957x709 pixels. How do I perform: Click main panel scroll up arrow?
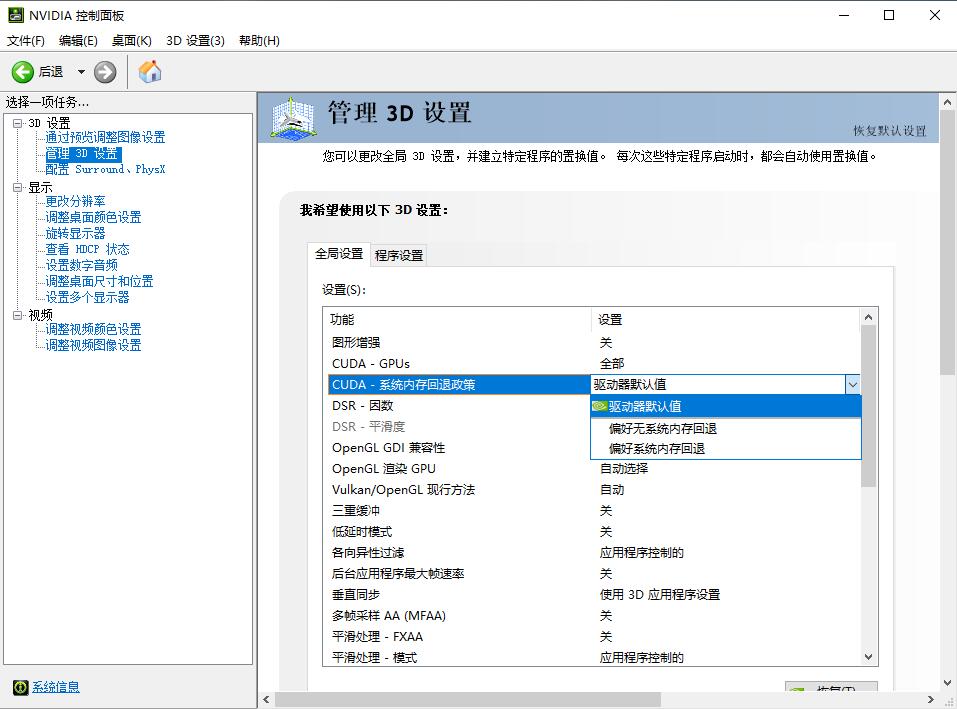click(947, 102)
